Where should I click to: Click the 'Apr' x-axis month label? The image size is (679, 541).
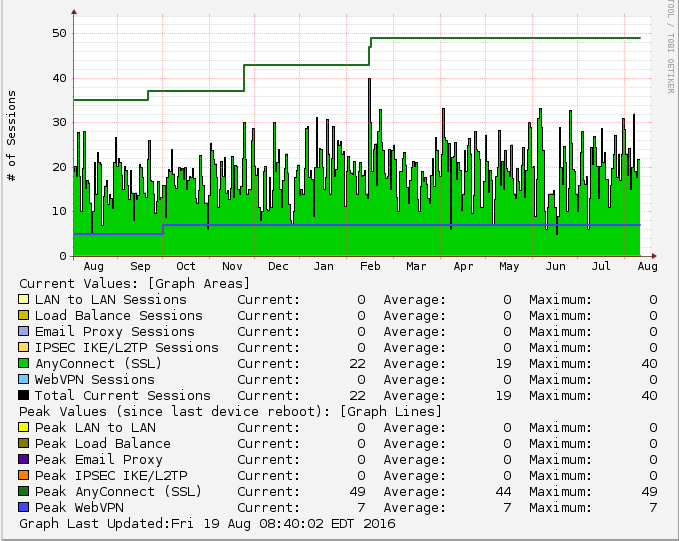[463, 266]
